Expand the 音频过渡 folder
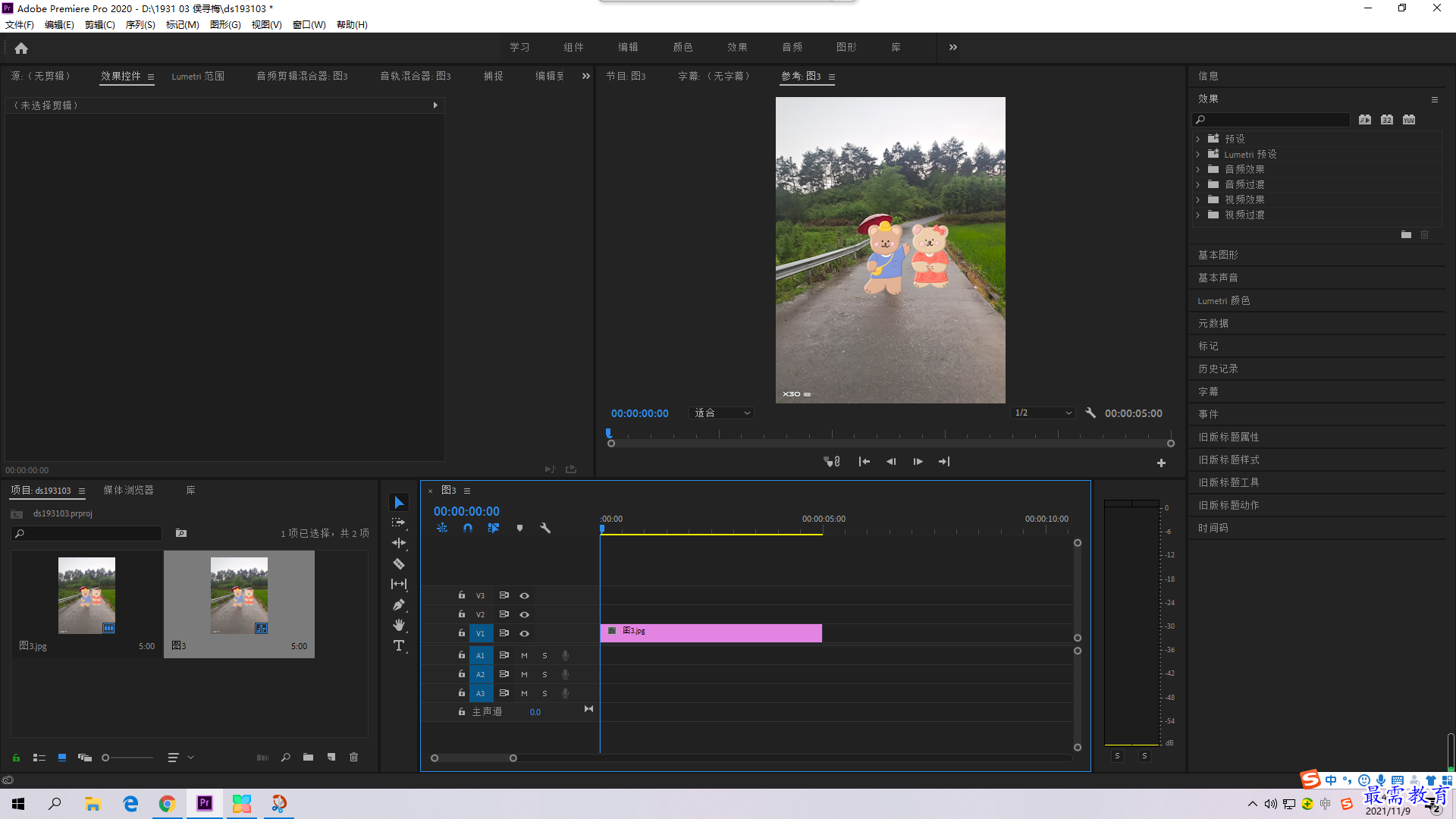Viewport: 1456px width, 819px height. coord(1198,184)
